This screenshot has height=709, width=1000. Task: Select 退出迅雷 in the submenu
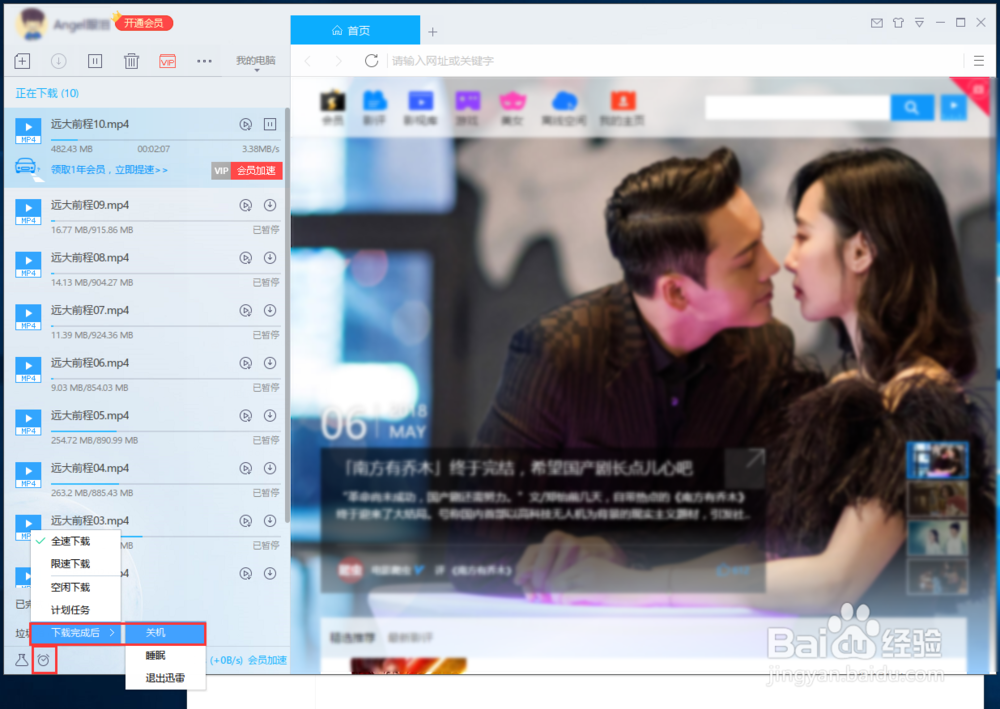pyautogui.click(x=165, y=678)
